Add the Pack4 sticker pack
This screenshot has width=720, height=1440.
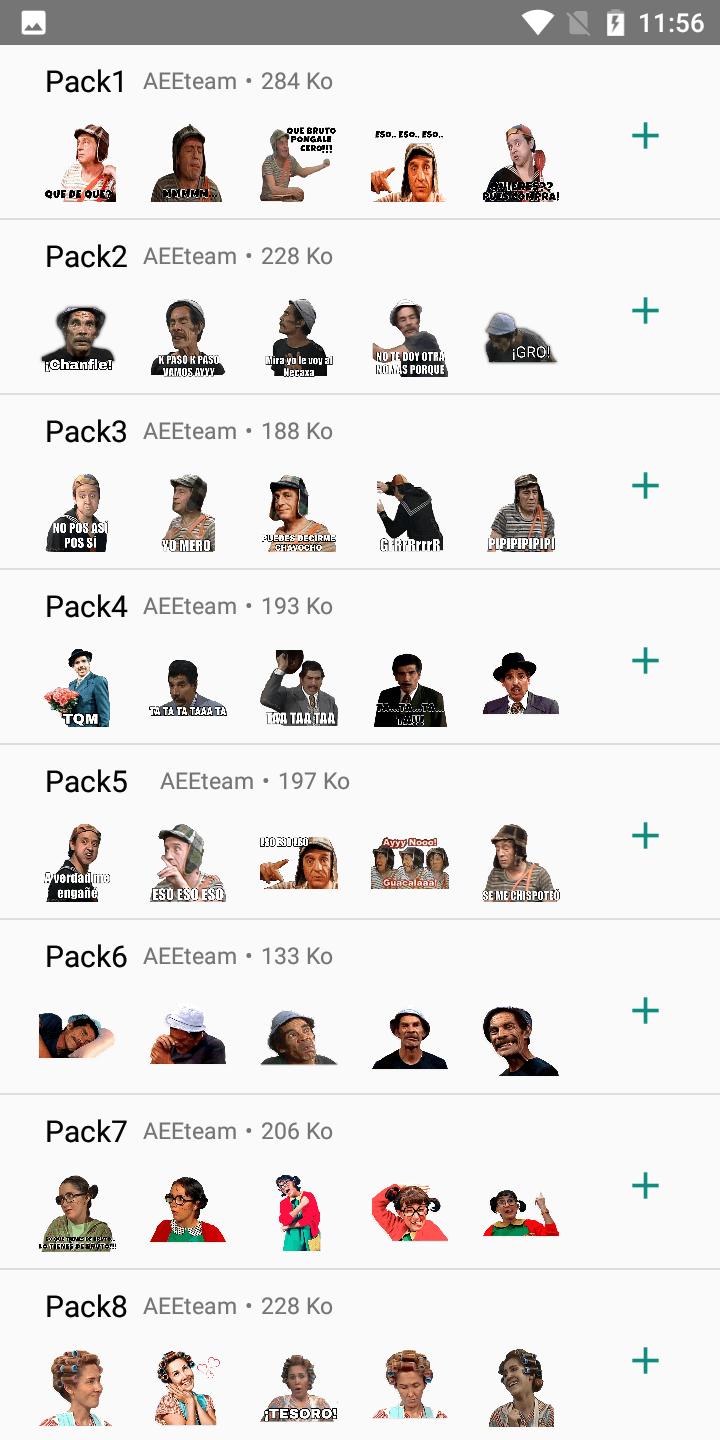click(645, 661)
